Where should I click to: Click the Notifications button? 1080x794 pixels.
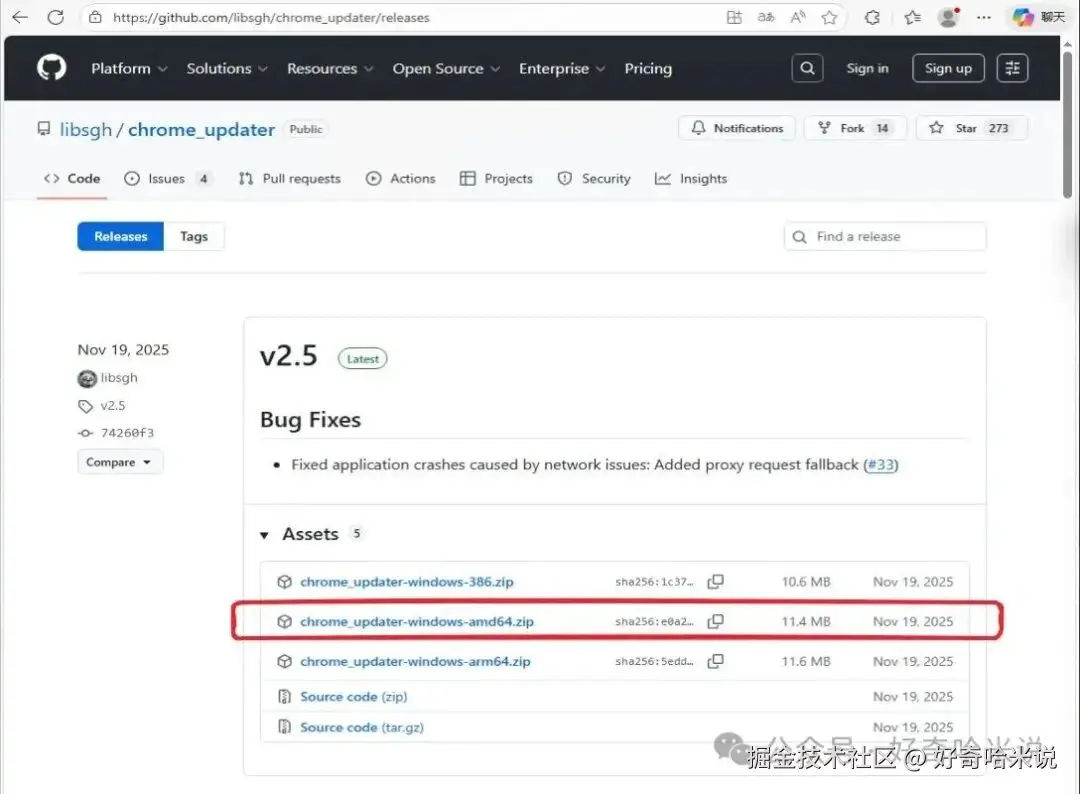pyautogui.click(x=737, y=128)
